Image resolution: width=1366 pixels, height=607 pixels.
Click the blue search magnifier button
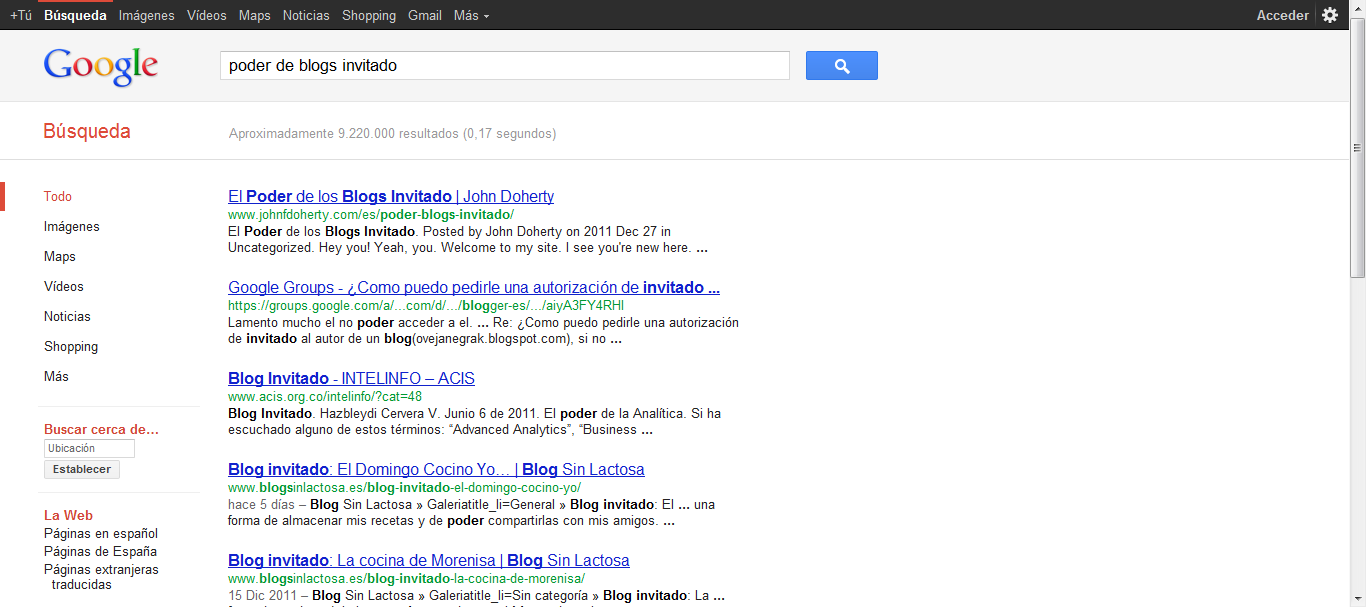point(841,66)
